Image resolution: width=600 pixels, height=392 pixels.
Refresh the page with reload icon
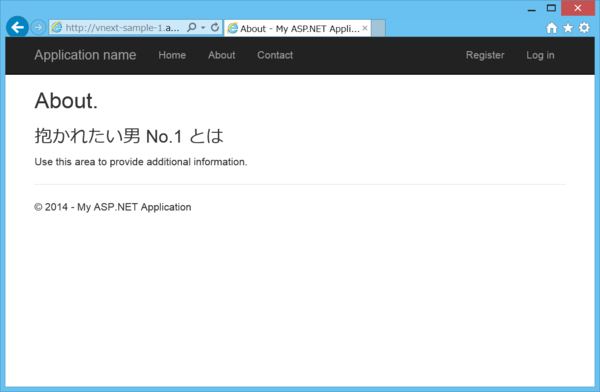click(215, 27)
